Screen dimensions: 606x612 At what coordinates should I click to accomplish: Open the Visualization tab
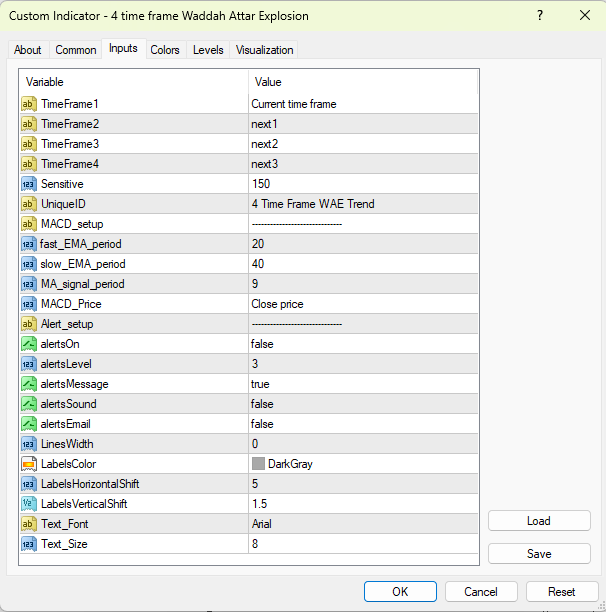pyautogui.click(x=265, y=50)
